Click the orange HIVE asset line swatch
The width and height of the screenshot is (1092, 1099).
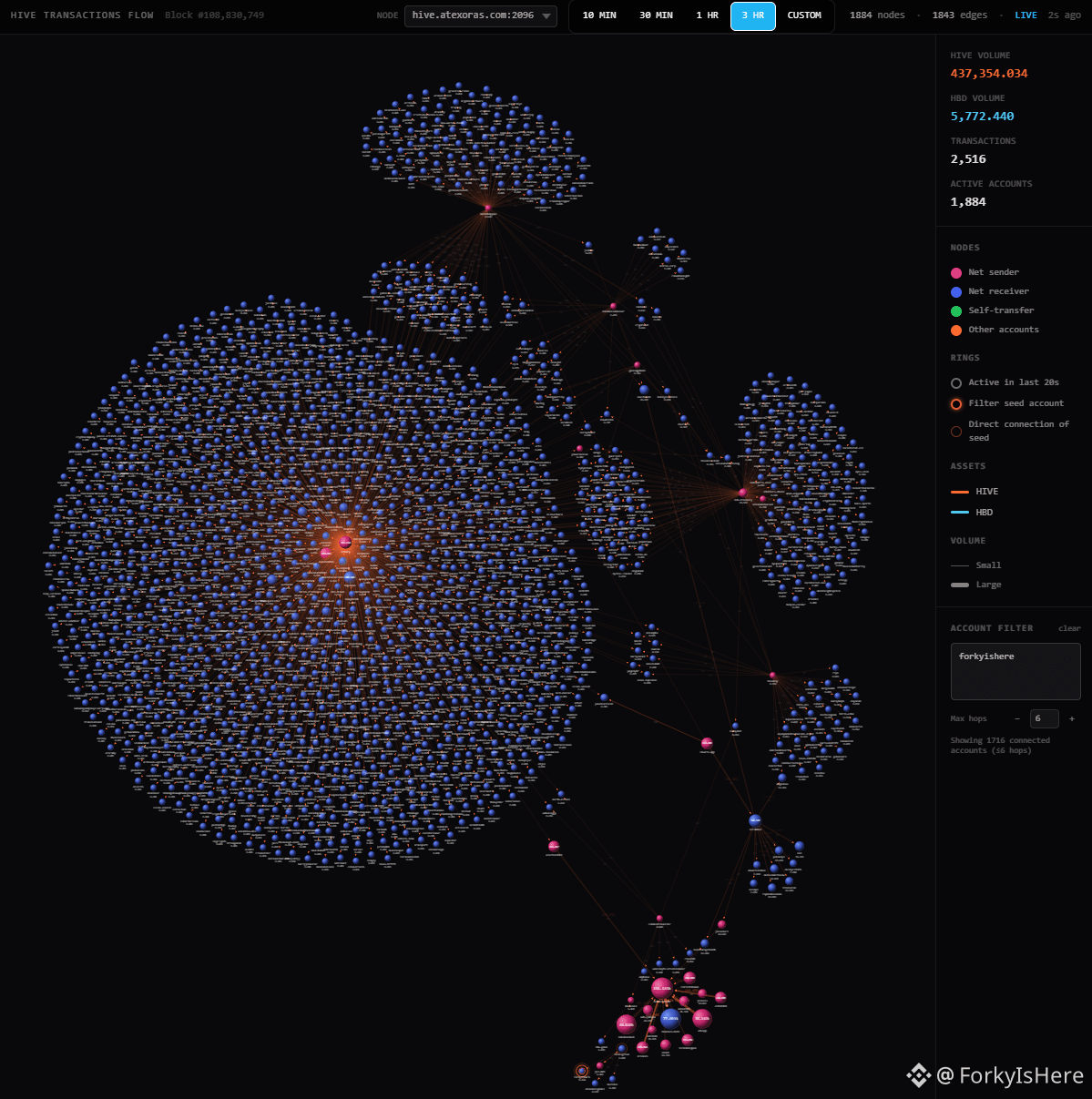(x=960, y=492)
